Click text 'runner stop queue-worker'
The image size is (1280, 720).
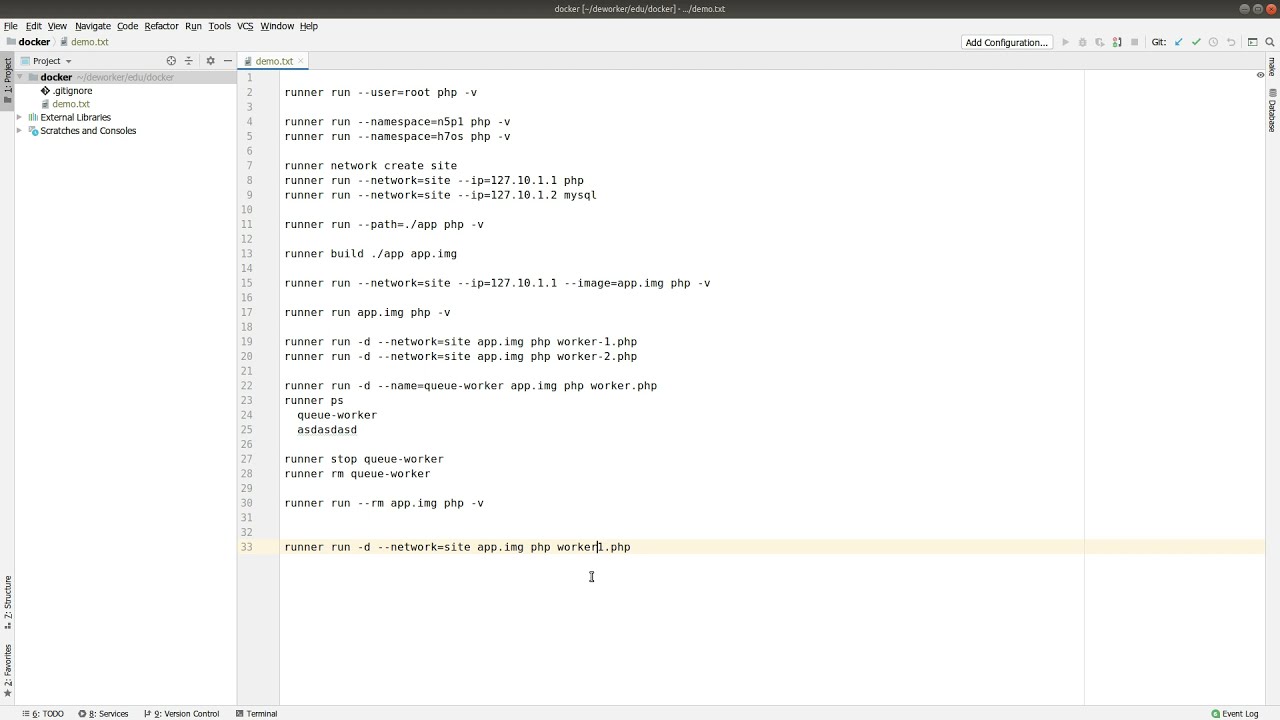pos(364,459)
